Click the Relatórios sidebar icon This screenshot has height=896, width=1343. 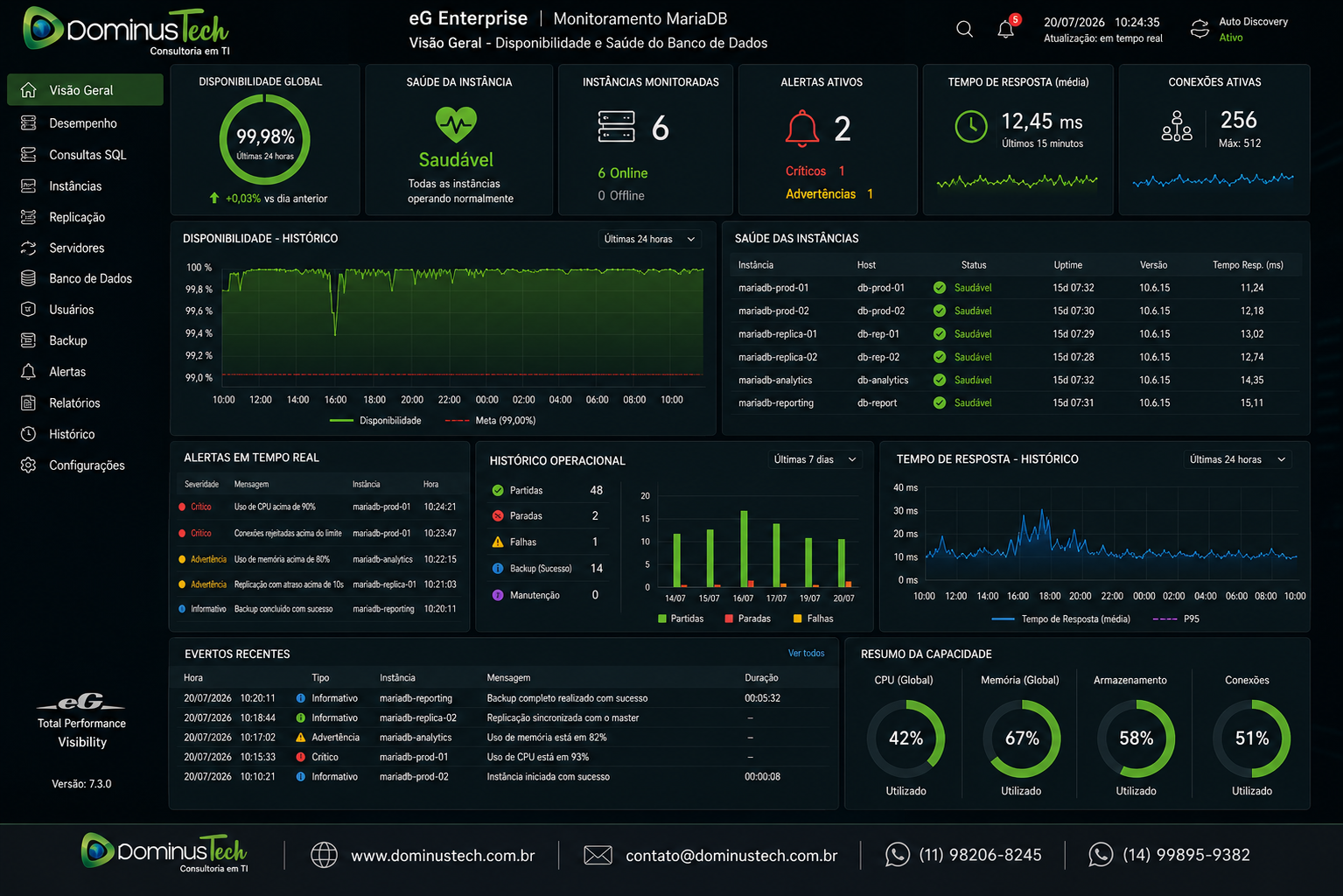pos(28,403)
